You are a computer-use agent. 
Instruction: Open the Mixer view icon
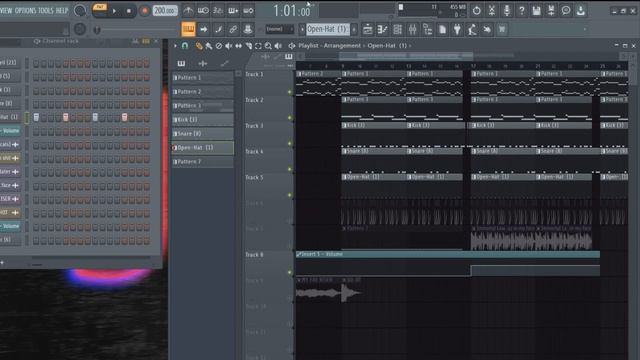pos(413,29)
